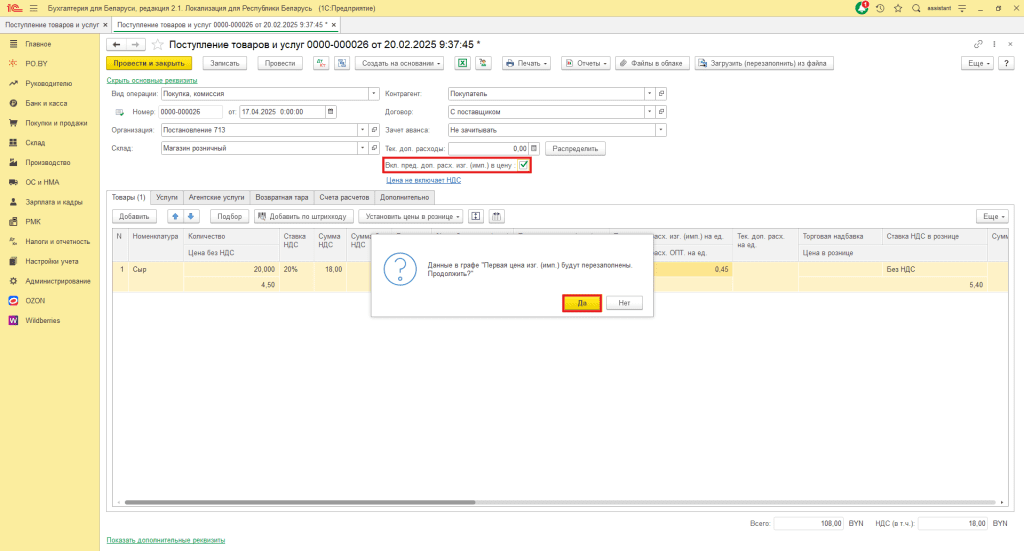Click Показать дополнительные реквизиты link

pyautogui.click(x=166, y=540)
